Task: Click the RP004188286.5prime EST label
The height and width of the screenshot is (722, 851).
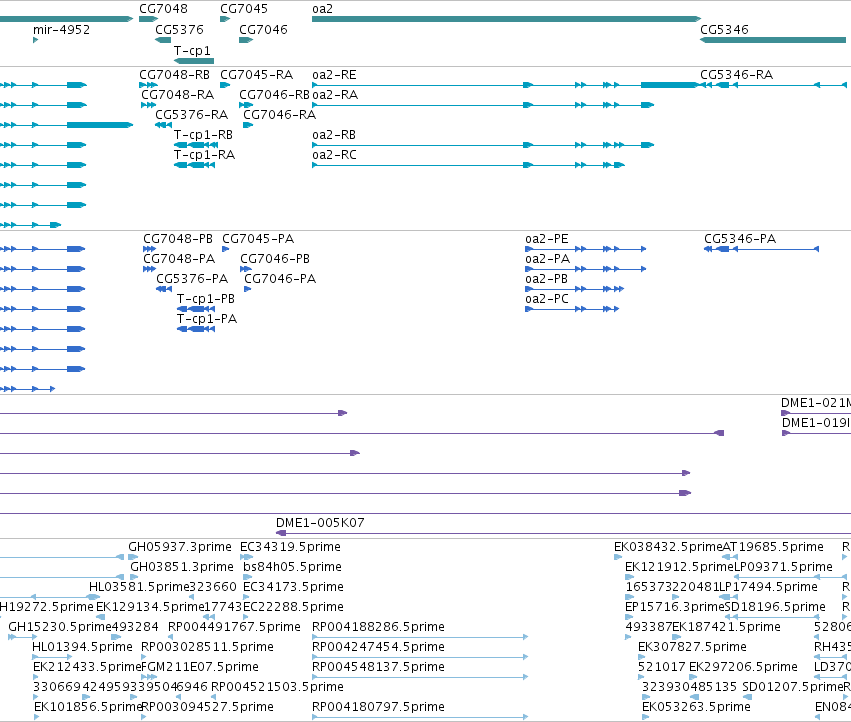Action: [378, 627]
